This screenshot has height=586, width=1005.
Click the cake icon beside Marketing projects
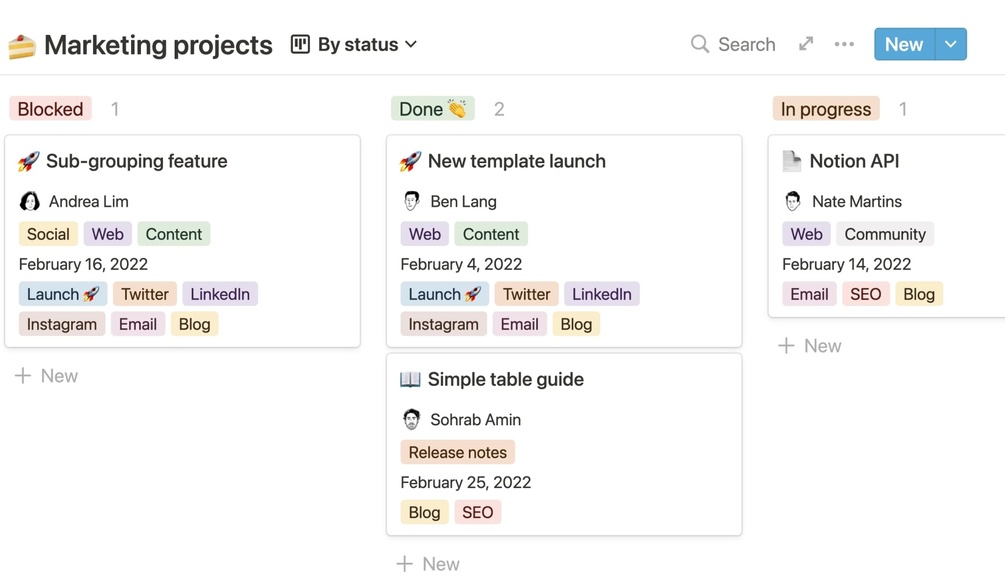pyautogui.click(x=22, y=46)
